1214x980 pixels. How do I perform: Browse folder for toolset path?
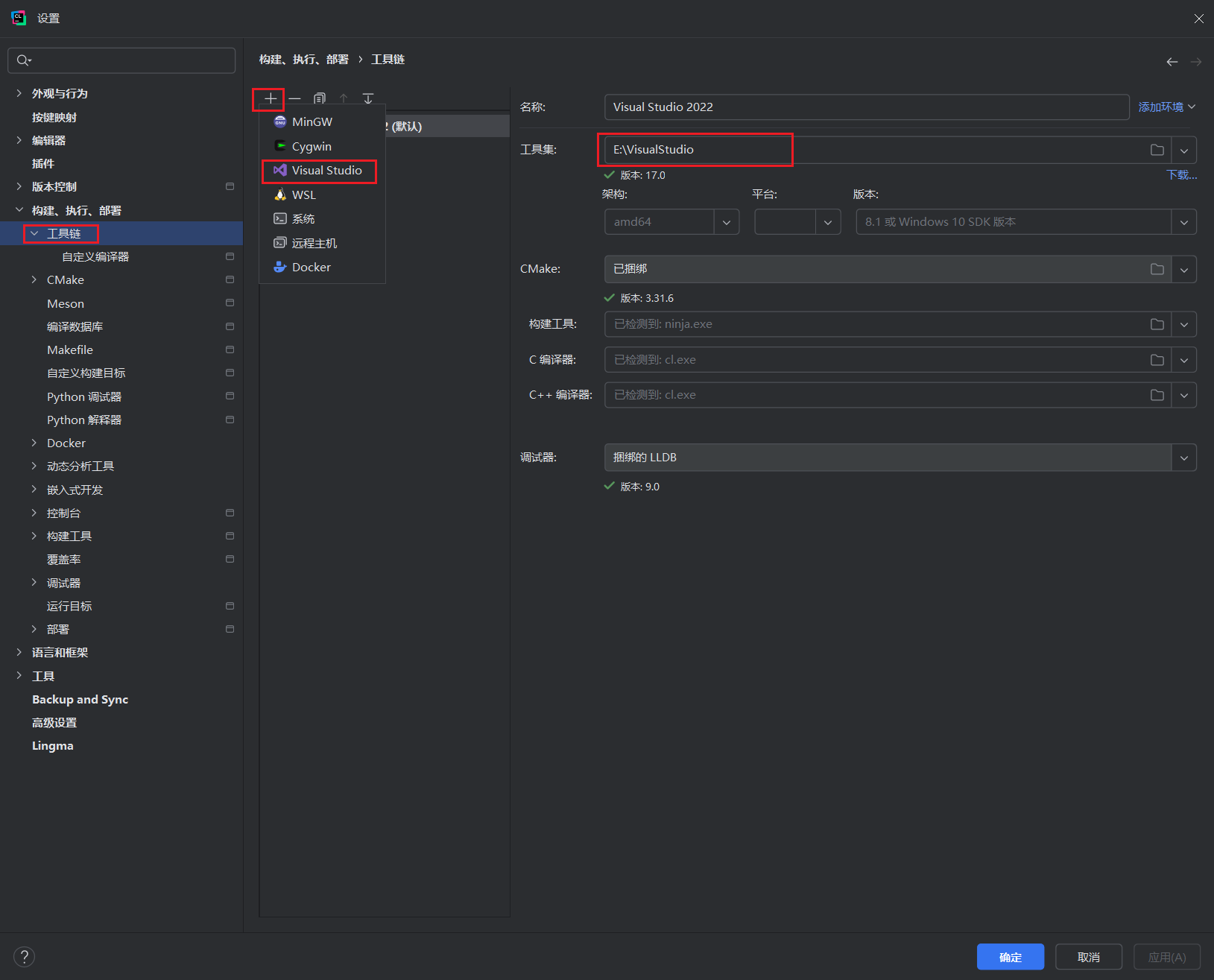click(1157, 150)
